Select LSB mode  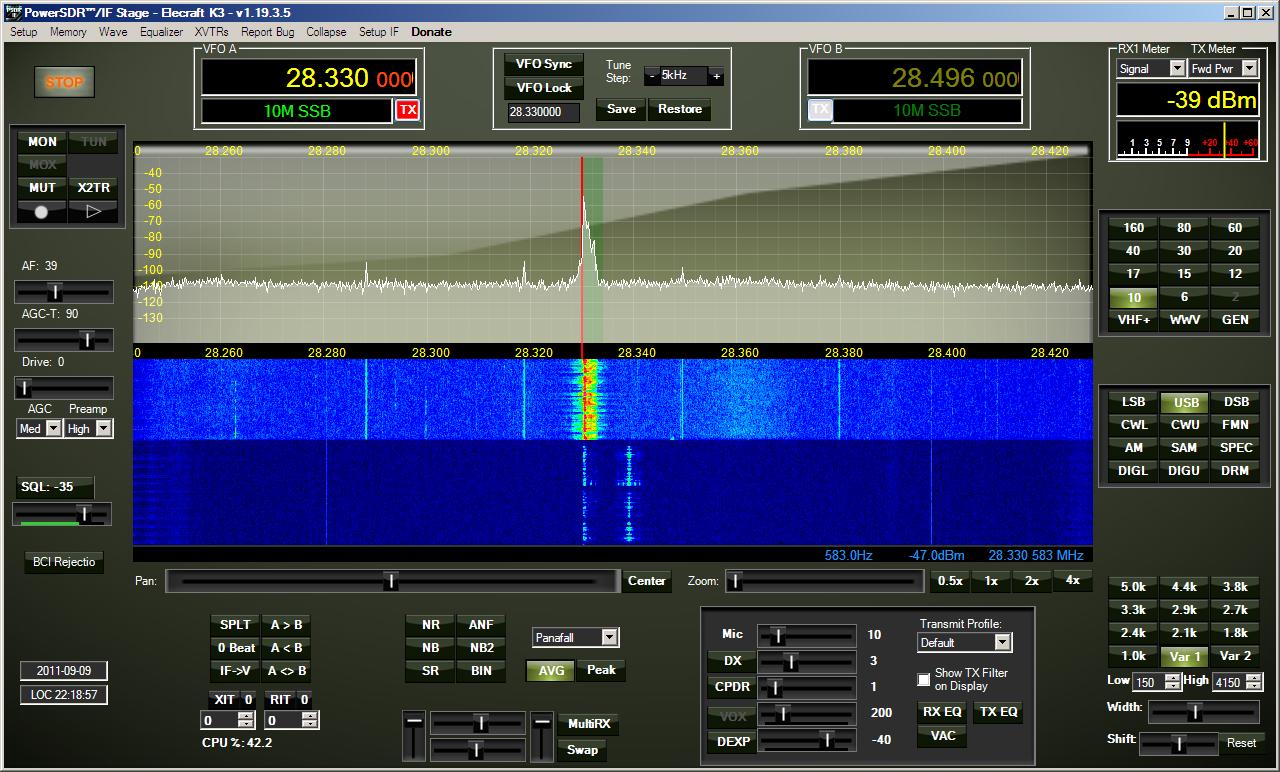[x=1133, y=402]
